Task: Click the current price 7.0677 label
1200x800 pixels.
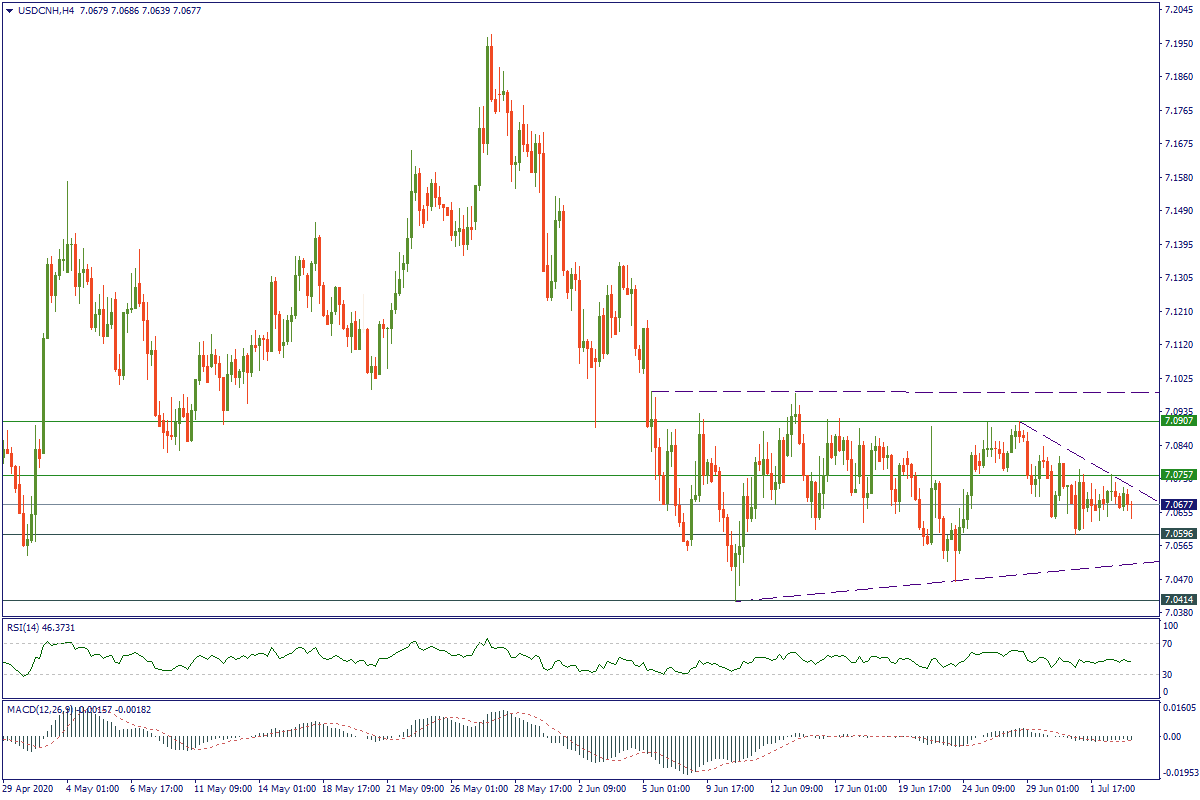Action: pos(1177,505)
